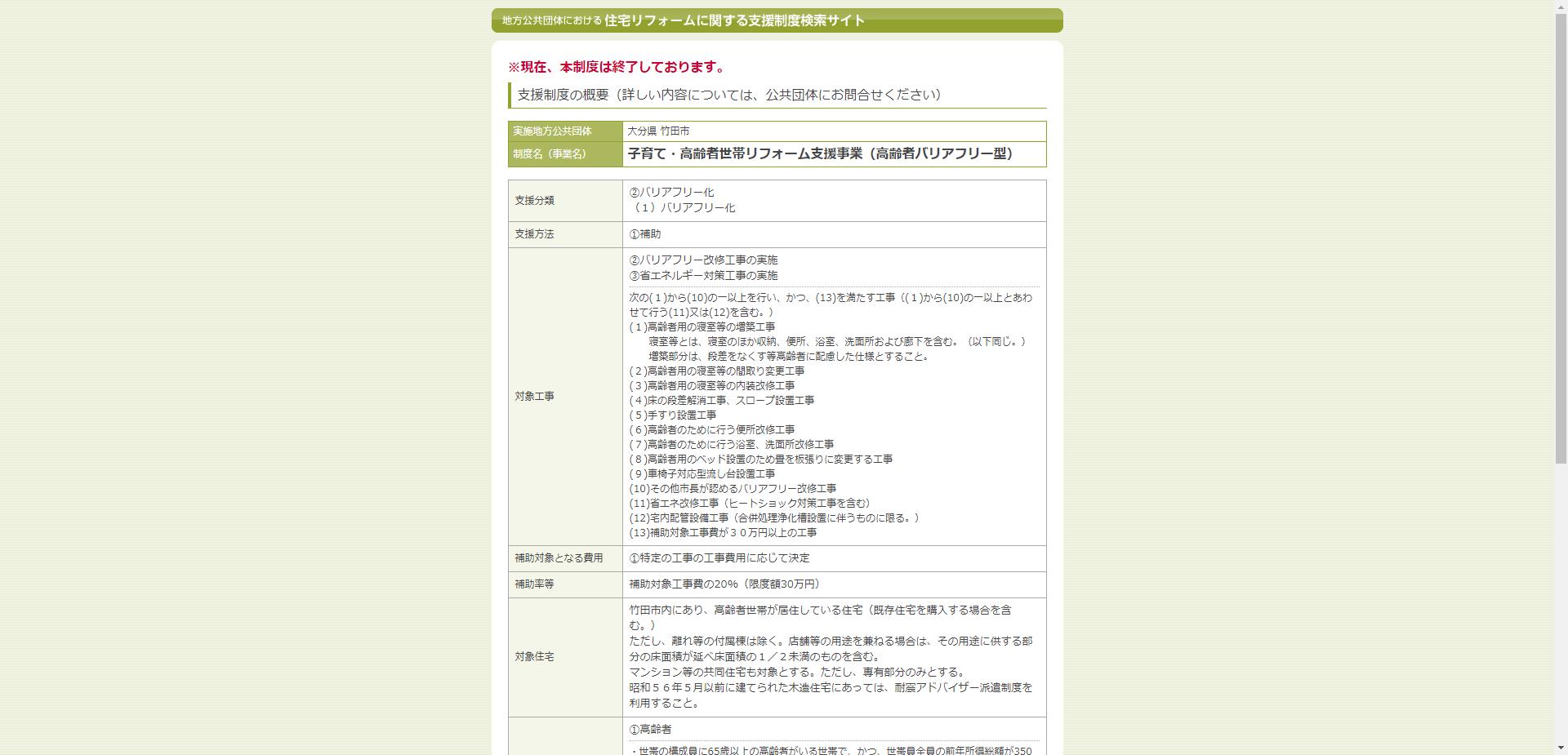Click the 支援方法 row header
Screen dimensions: 1568x755
(x=534, y=234)
